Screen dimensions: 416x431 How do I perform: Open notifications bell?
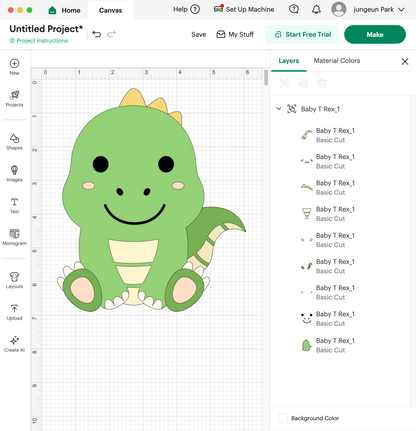(x=316, y=9)
